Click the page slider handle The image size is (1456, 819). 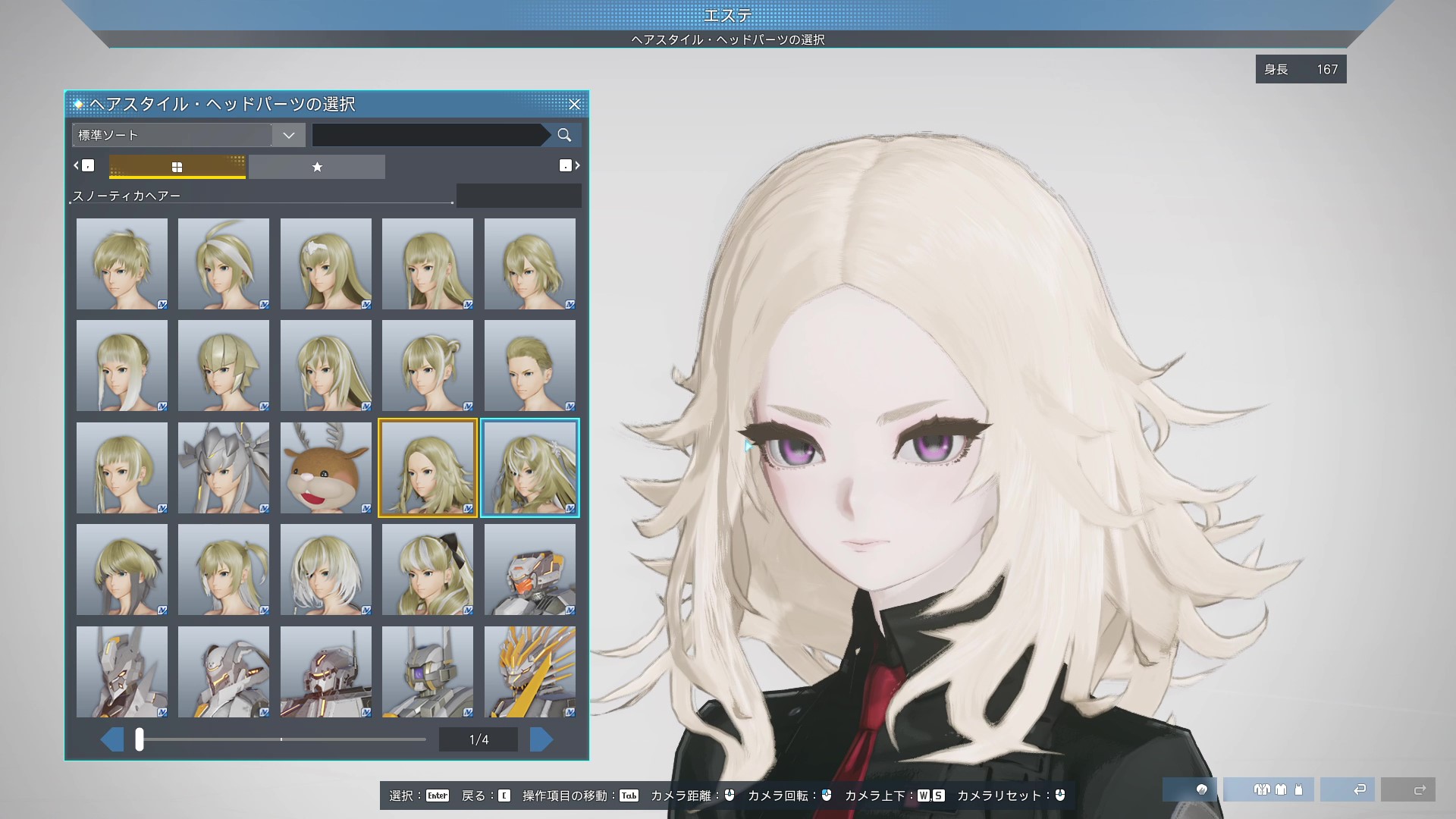140,739
